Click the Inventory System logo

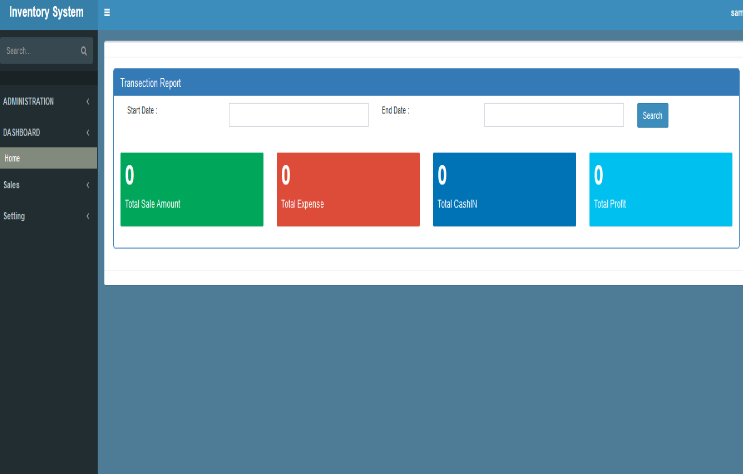click(47, 13)
